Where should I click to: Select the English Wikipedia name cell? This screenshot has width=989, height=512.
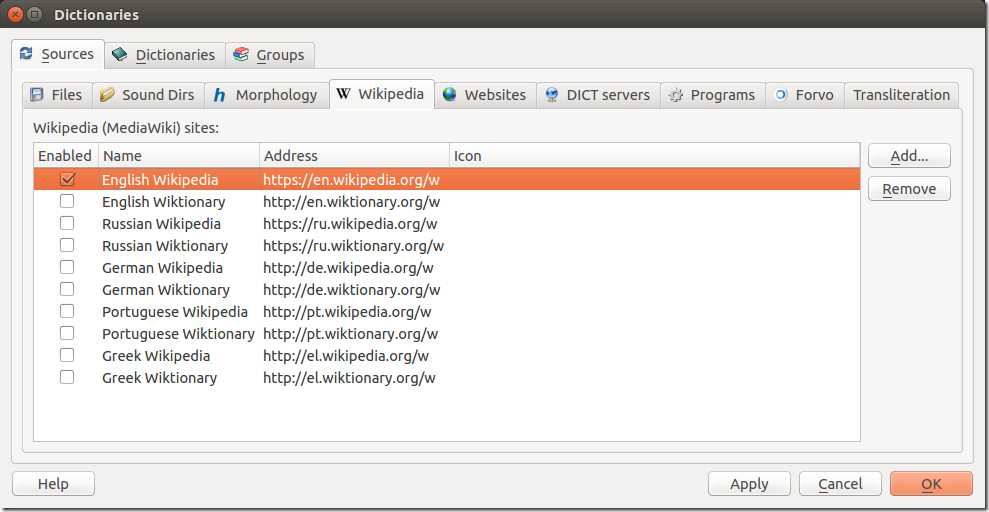[178, 180]
